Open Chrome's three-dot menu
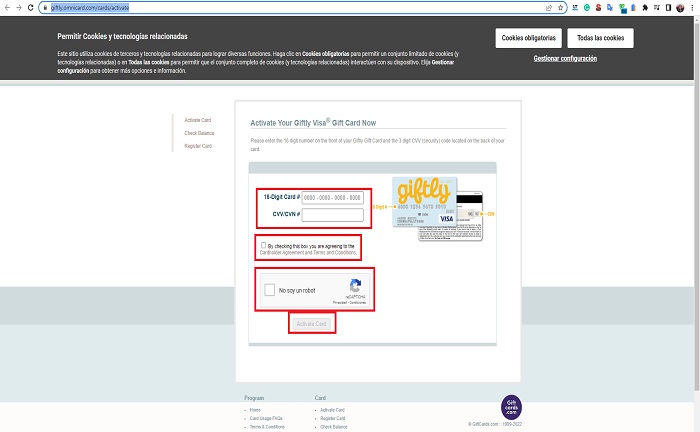This screenshot has width=700, height=432. [692, 8]
